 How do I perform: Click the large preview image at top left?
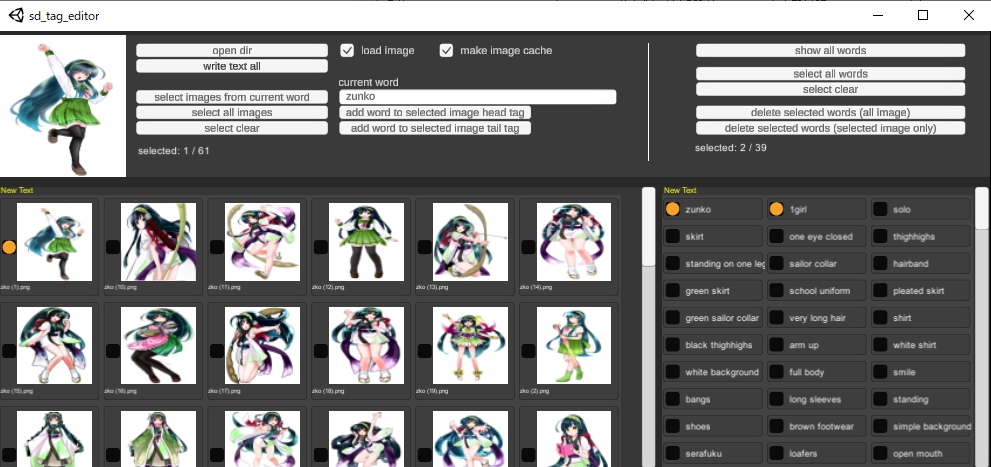[63, 106]
